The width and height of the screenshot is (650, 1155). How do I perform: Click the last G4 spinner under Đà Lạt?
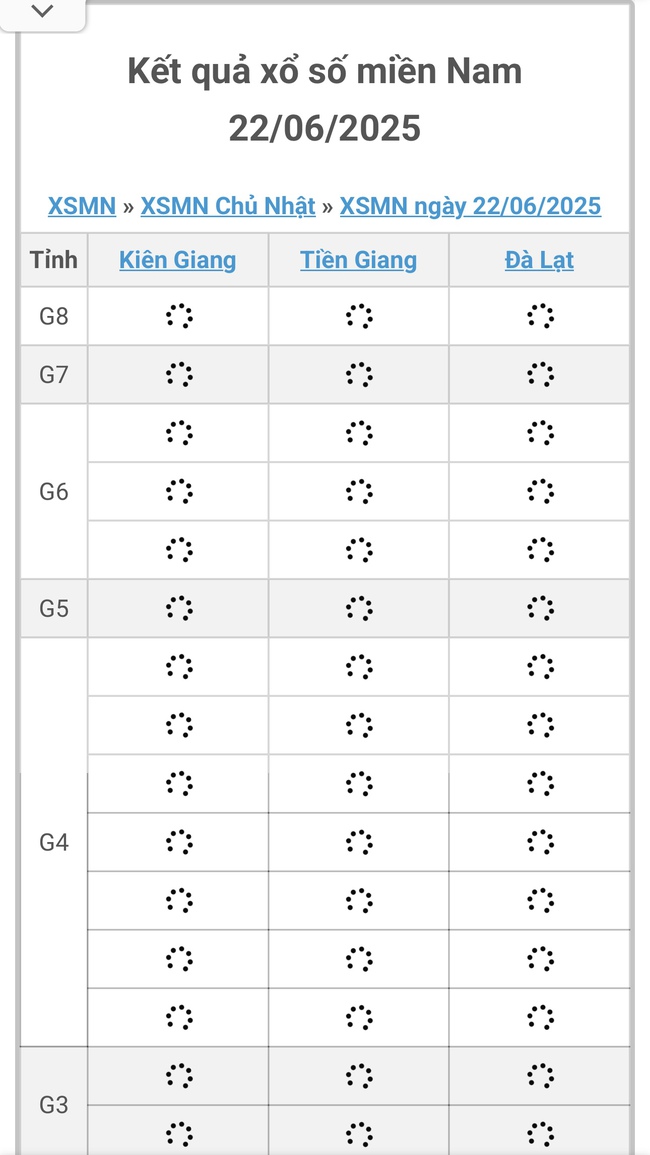(539, 1017)
